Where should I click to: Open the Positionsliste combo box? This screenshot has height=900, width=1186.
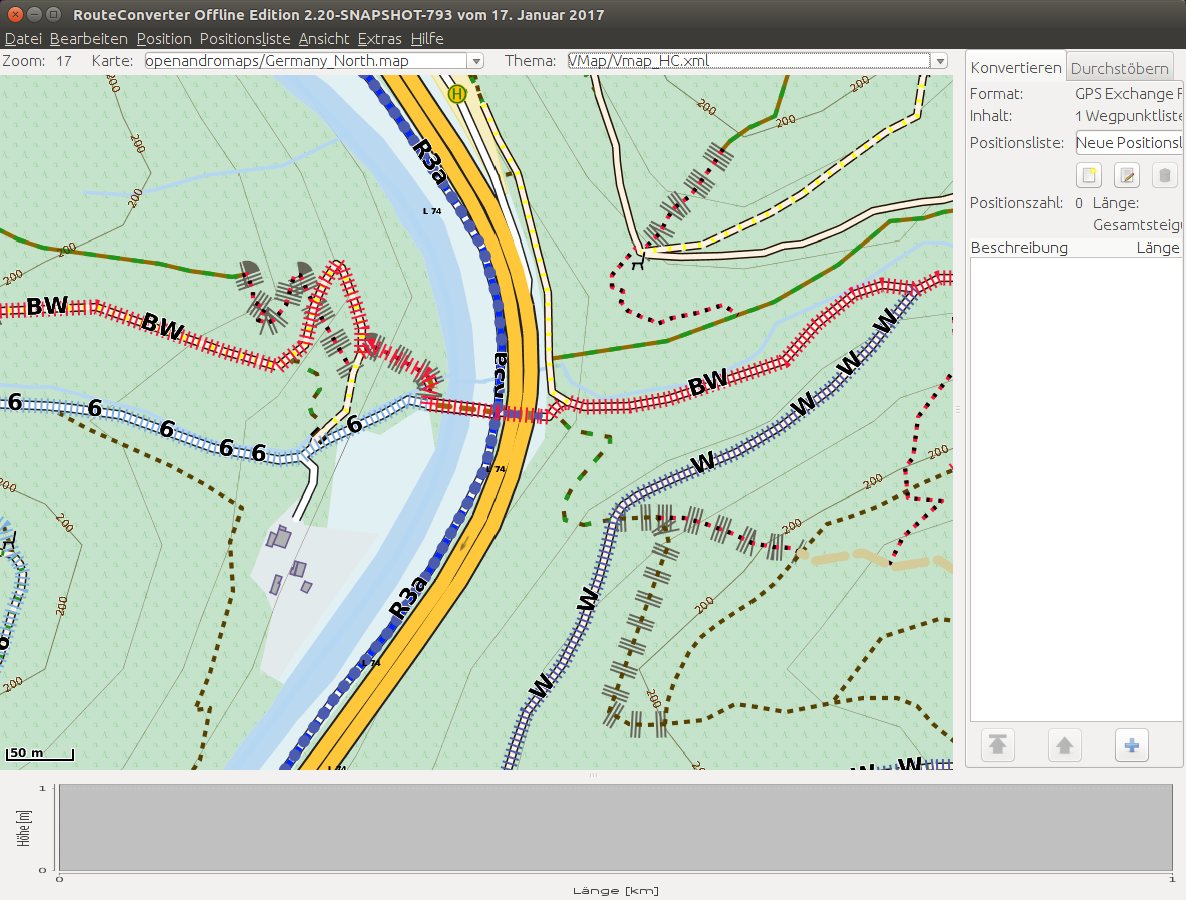1128,142
